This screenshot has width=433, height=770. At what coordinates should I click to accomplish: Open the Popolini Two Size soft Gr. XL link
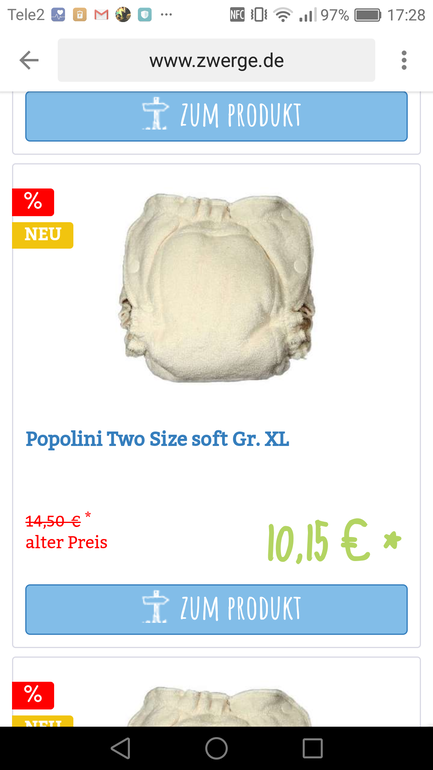click(158, 439)
